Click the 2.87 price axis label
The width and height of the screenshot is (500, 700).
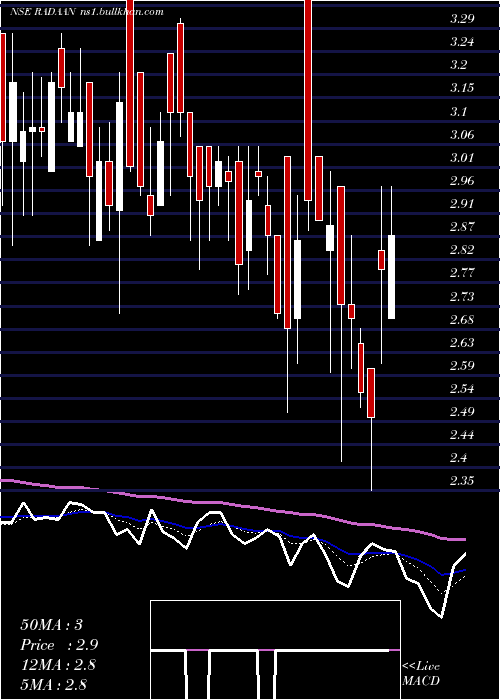pos(462,227)
